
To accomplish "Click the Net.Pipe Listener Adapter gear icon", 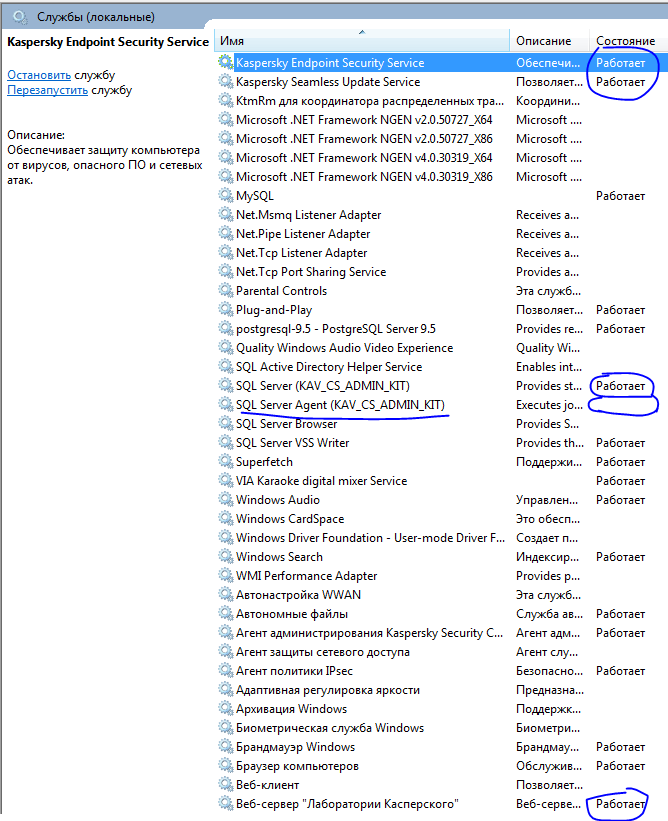I will [226, 234].
